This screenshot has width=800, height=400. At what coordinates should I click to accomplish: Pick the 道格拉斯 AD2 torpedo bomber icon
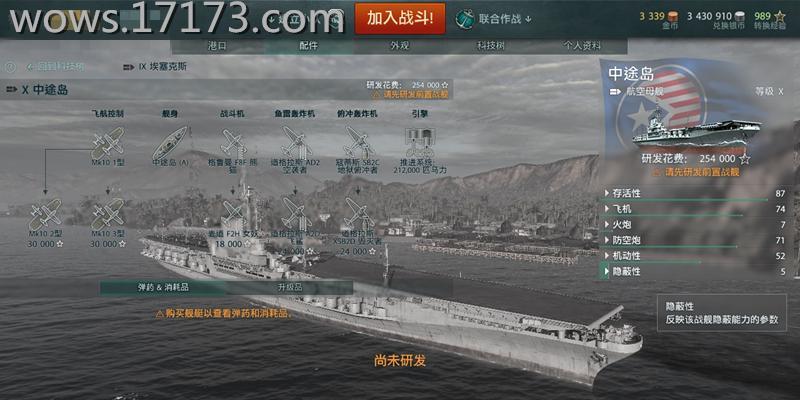point(295,143)
